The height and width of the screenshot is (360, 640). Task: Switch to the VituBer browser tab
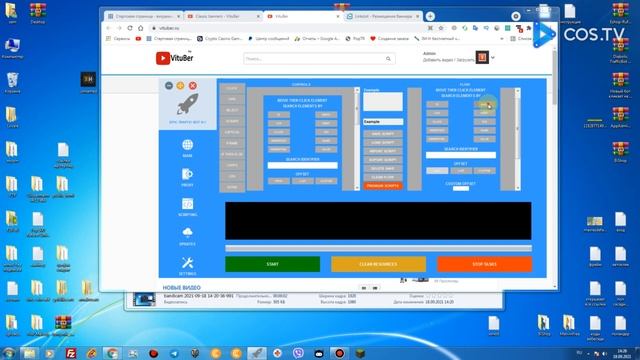pos(302,16)
